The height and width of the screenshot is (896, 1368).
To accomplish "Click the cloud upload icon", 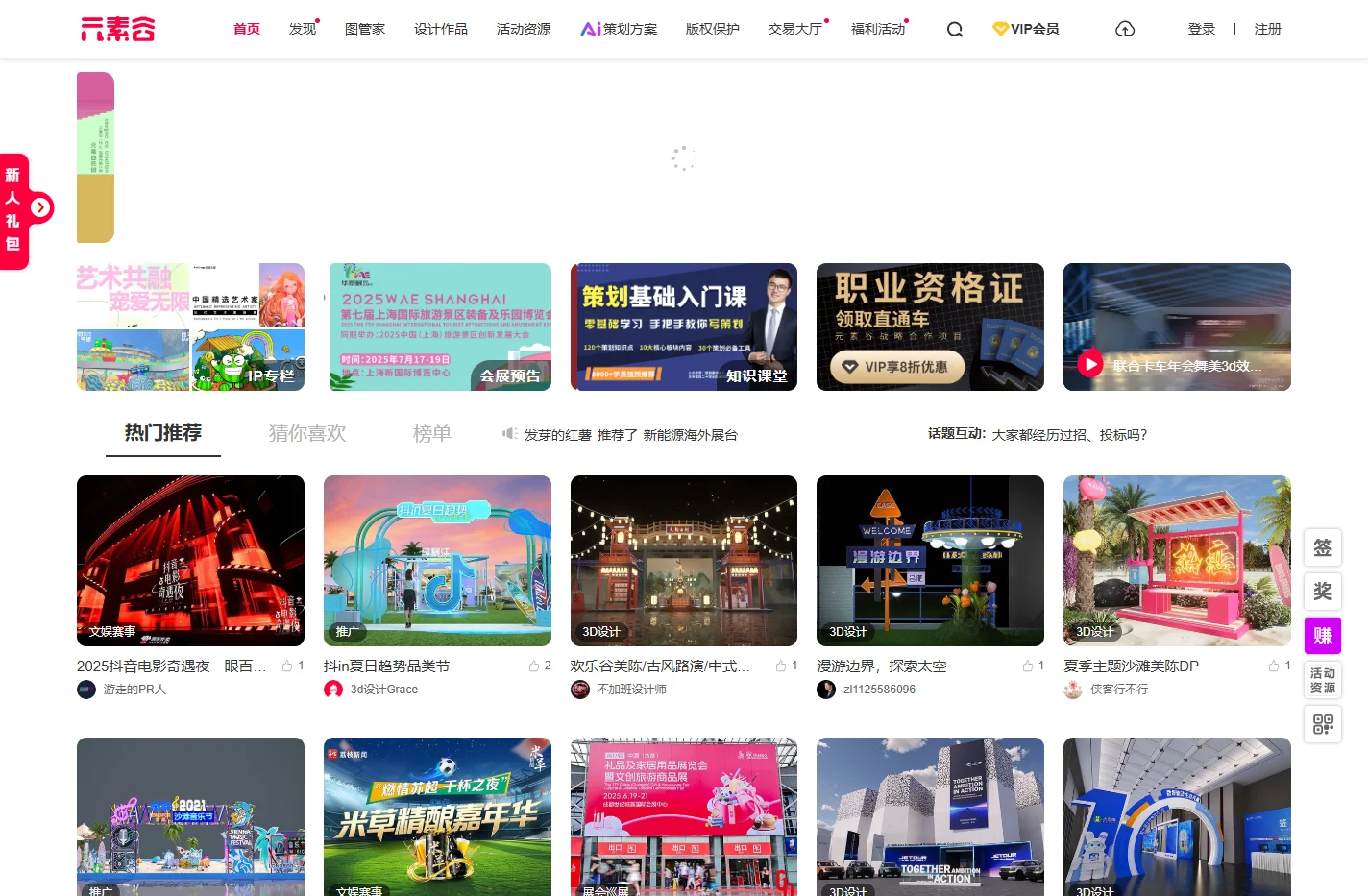I will click(1125, 29).
